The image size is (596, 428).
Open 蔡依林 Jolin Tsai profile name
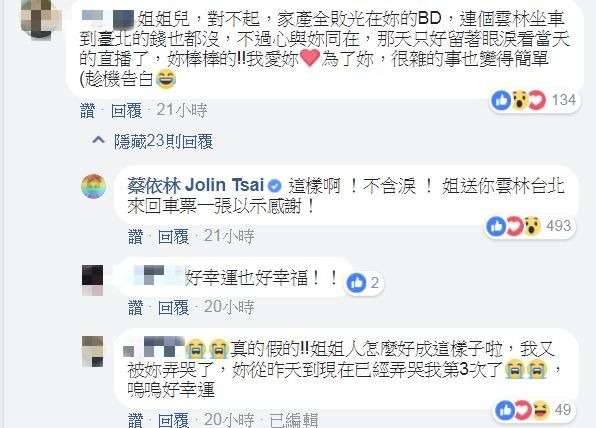pyautogui.click(x=195, y=185)
